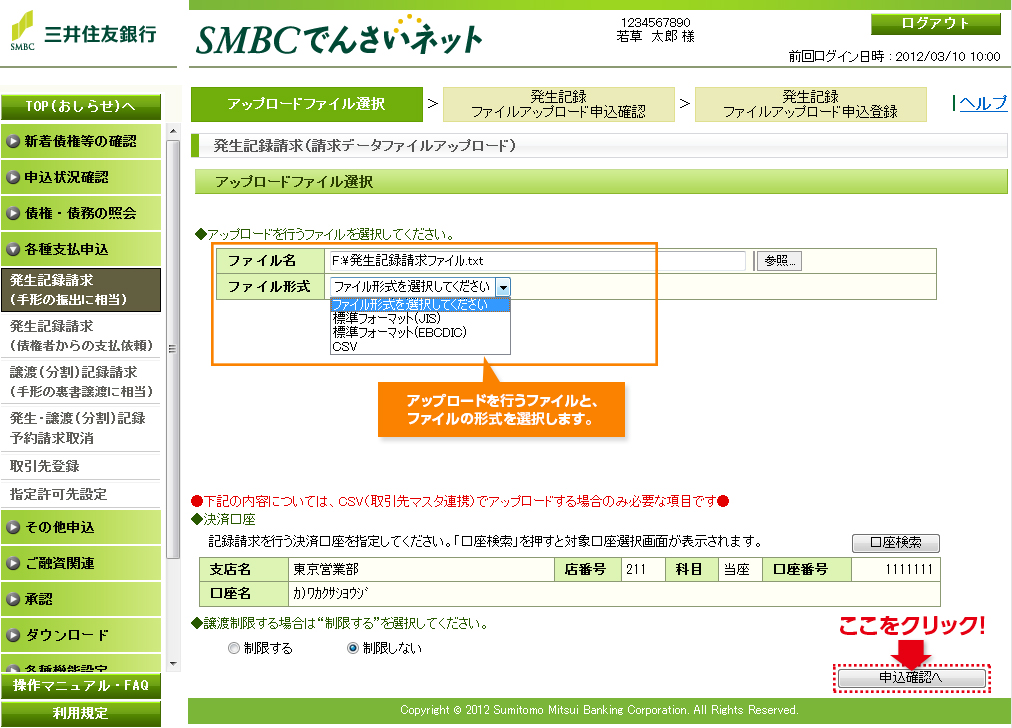Expand 承認 menu
This screenshot has width=1012, height=728.
pyautogui.click(x=81, y=599)
